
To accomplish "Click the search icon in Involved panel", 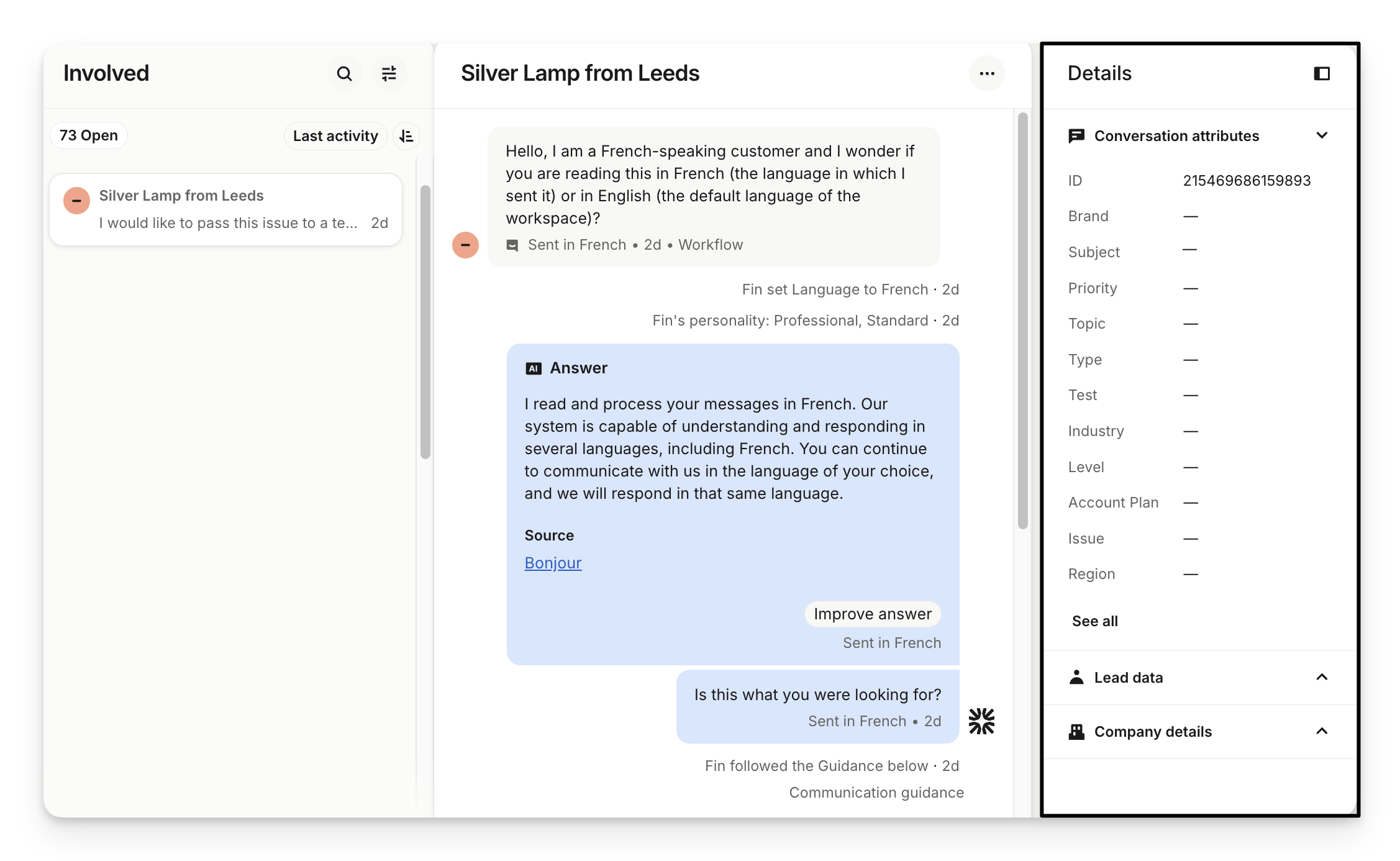I will [344, 74].
